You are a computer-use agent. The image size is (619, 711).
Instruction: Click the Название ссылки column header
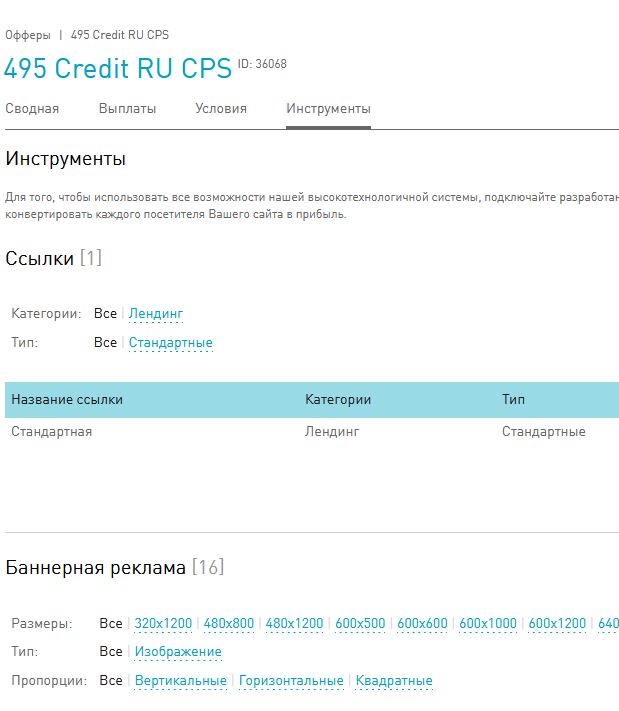67,400
